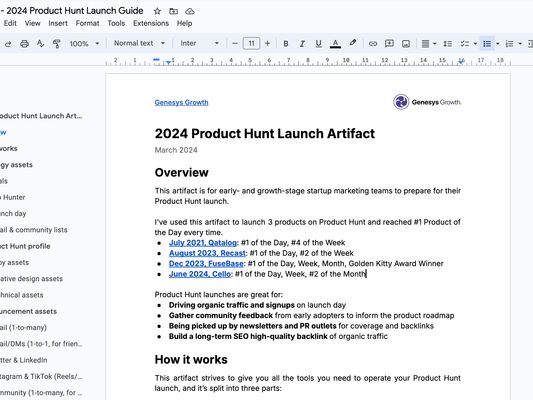This screenshot has height=400, width=533.
Task: Click the left indent marker on ruler
Action: 169,62
